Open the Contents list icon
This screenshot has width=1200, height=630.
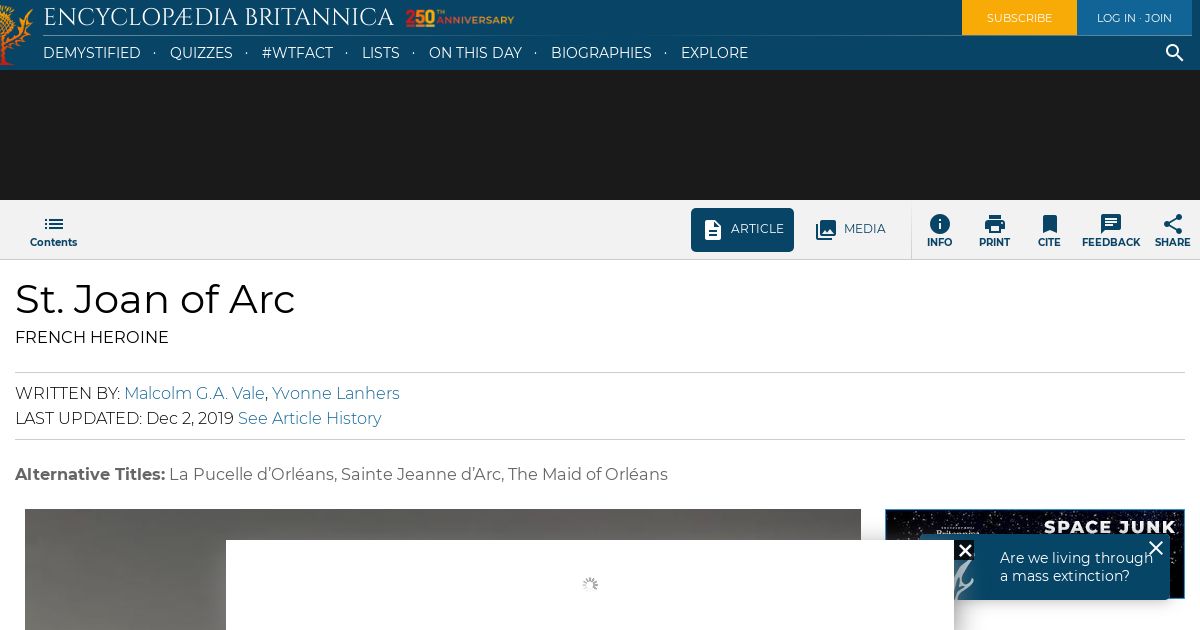coord(53,224)
